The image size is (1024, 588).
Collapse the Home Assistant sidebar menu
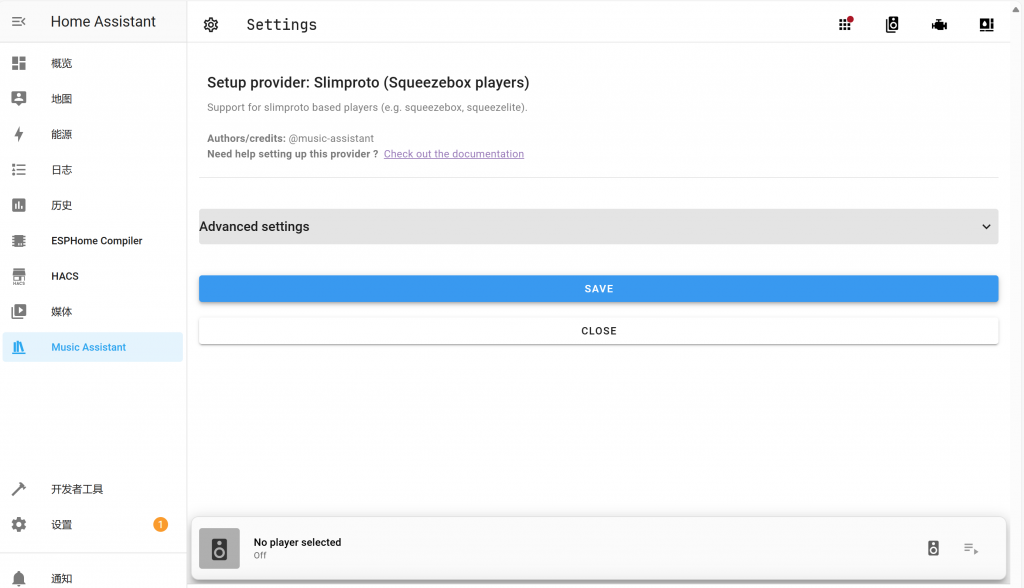pos(19,21)
